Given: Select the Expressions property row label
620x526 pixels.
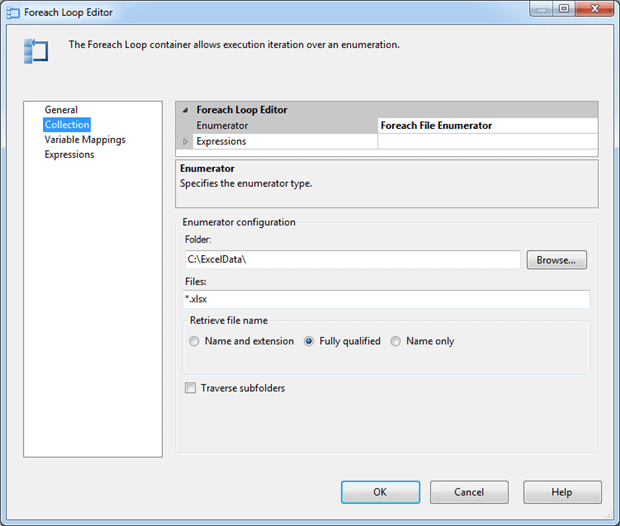Looking at the screenshot, I should pos(221,141).
